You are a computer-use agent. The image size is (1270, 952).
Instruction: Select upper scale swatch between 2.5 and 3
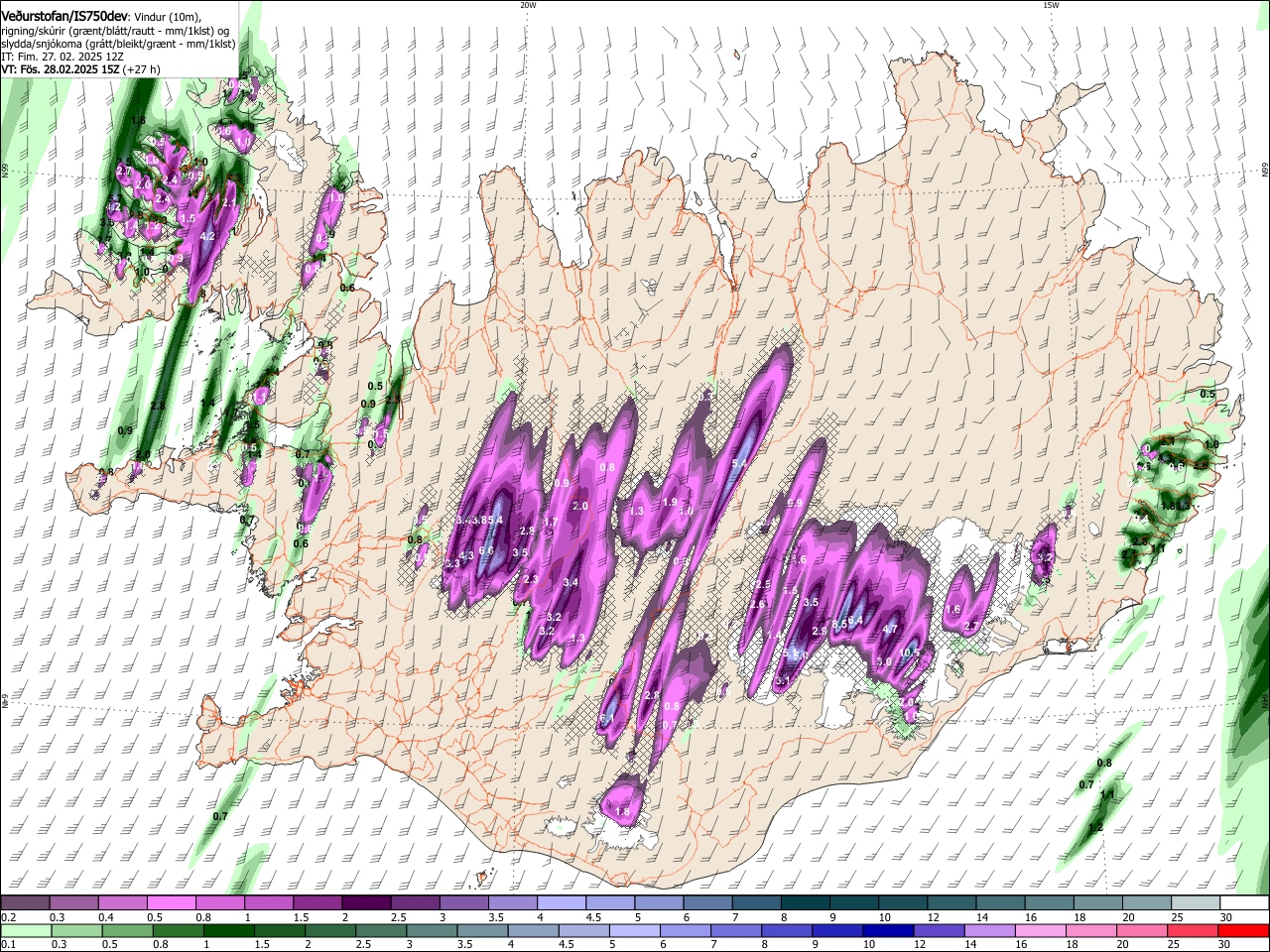click(415, 902)
